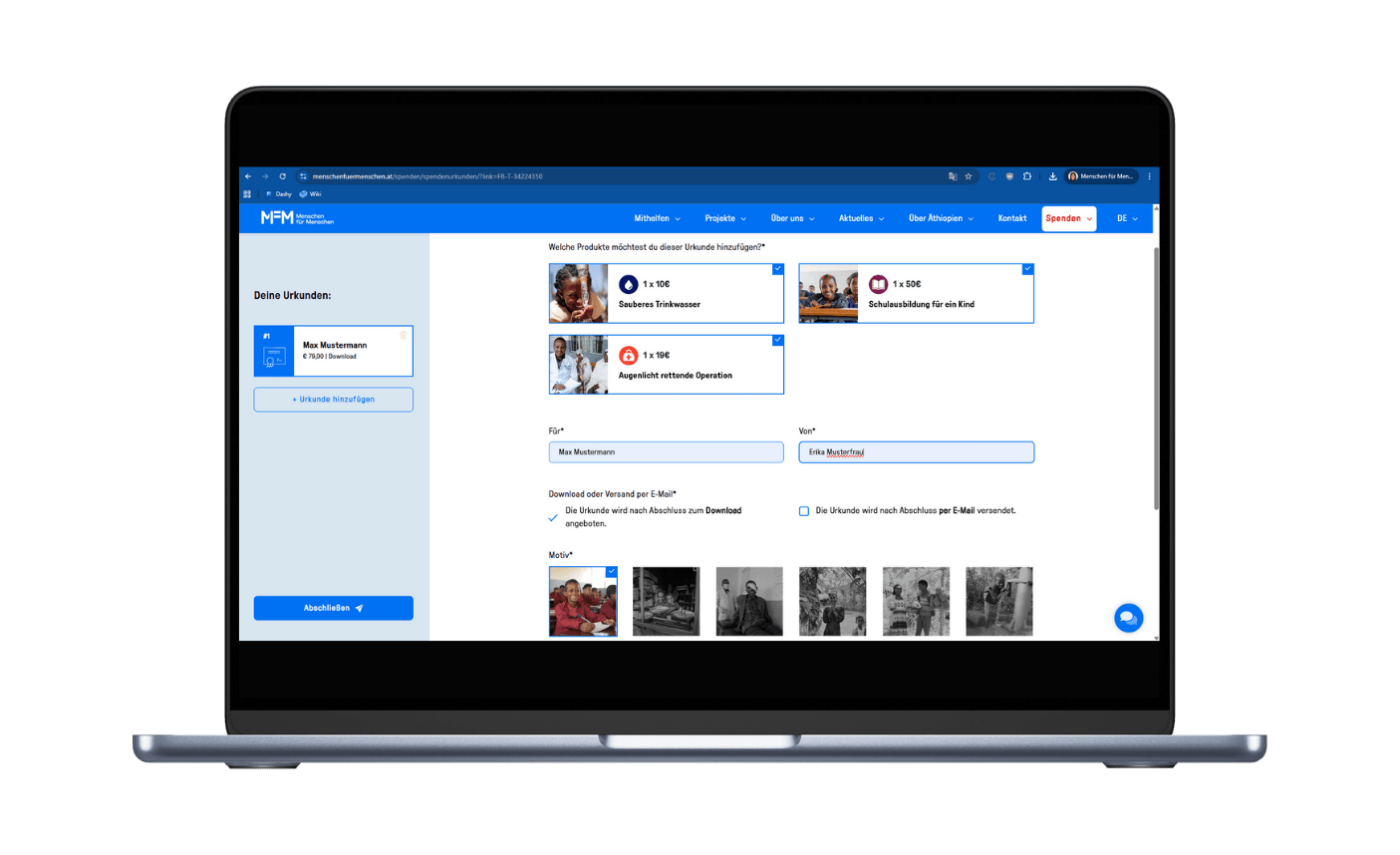
Task: Open the Projekte navigation menu
Action: 724,218
